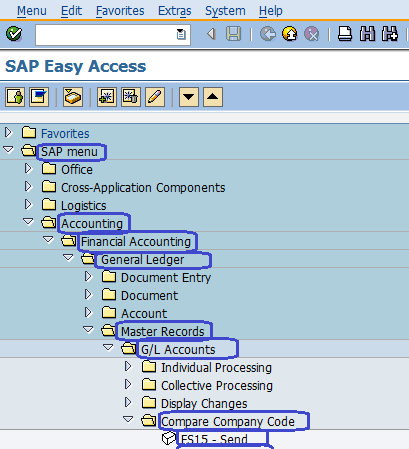
Task: Select the Master Records tree item
Action: pos(162,332)
